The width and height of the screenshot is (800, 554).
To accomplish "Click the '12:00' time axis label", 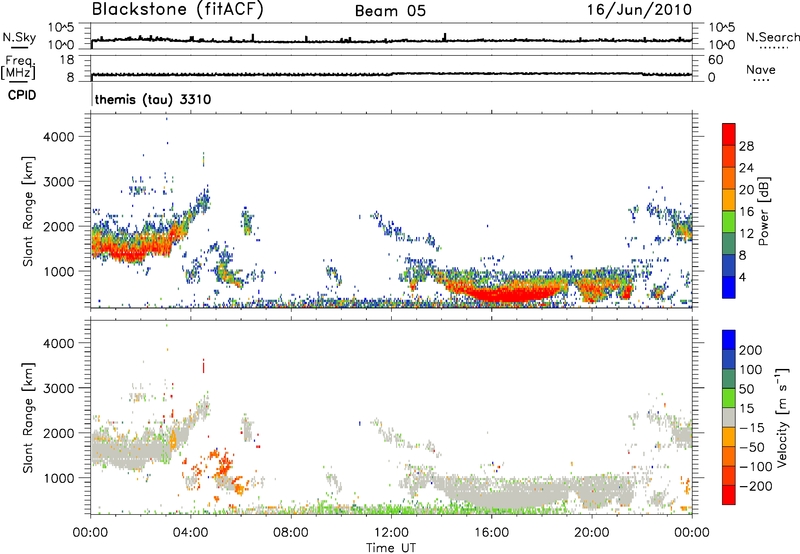I will point(391,532).
